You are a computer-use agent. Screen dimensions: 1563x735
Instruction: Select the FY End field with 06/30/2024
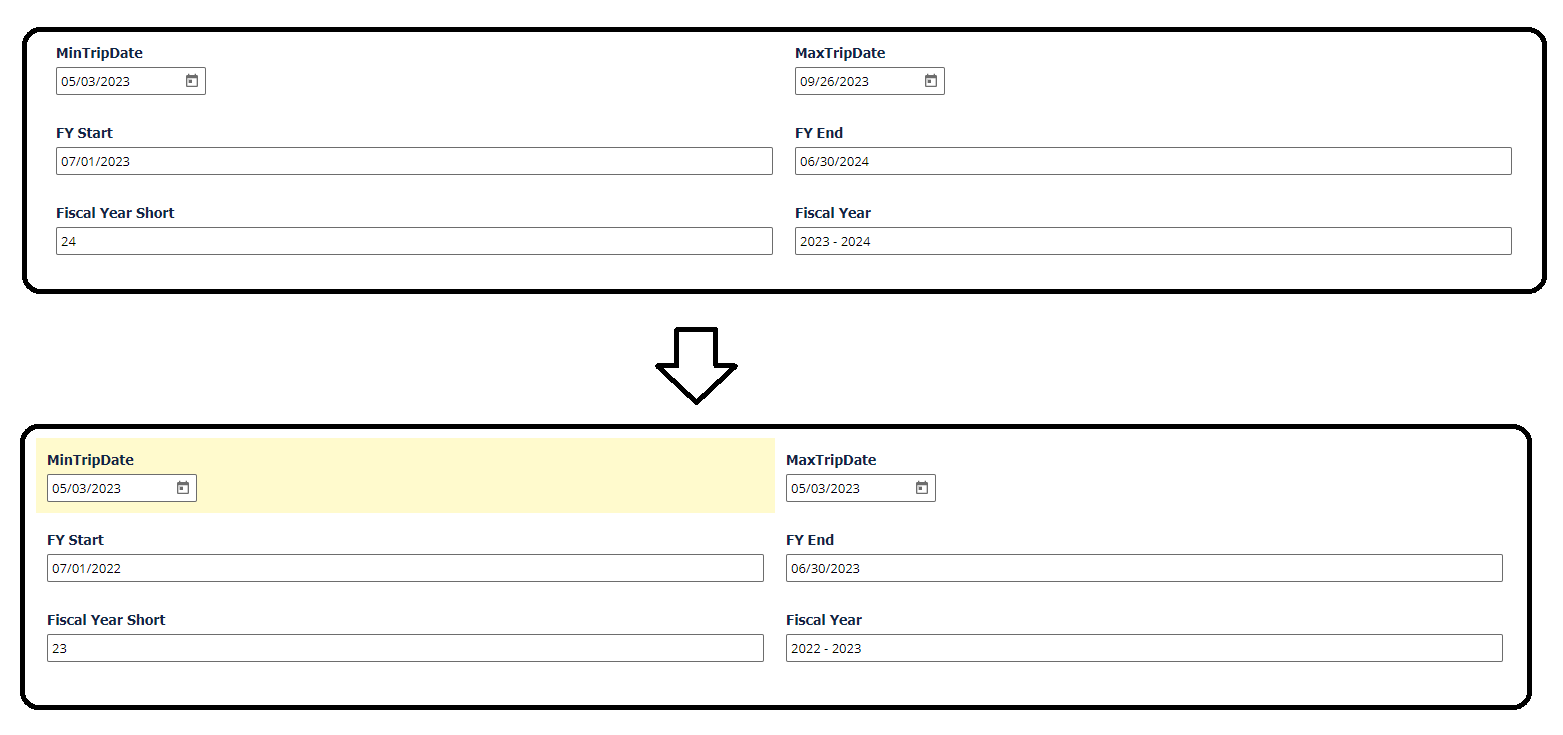click(1153, 161)
